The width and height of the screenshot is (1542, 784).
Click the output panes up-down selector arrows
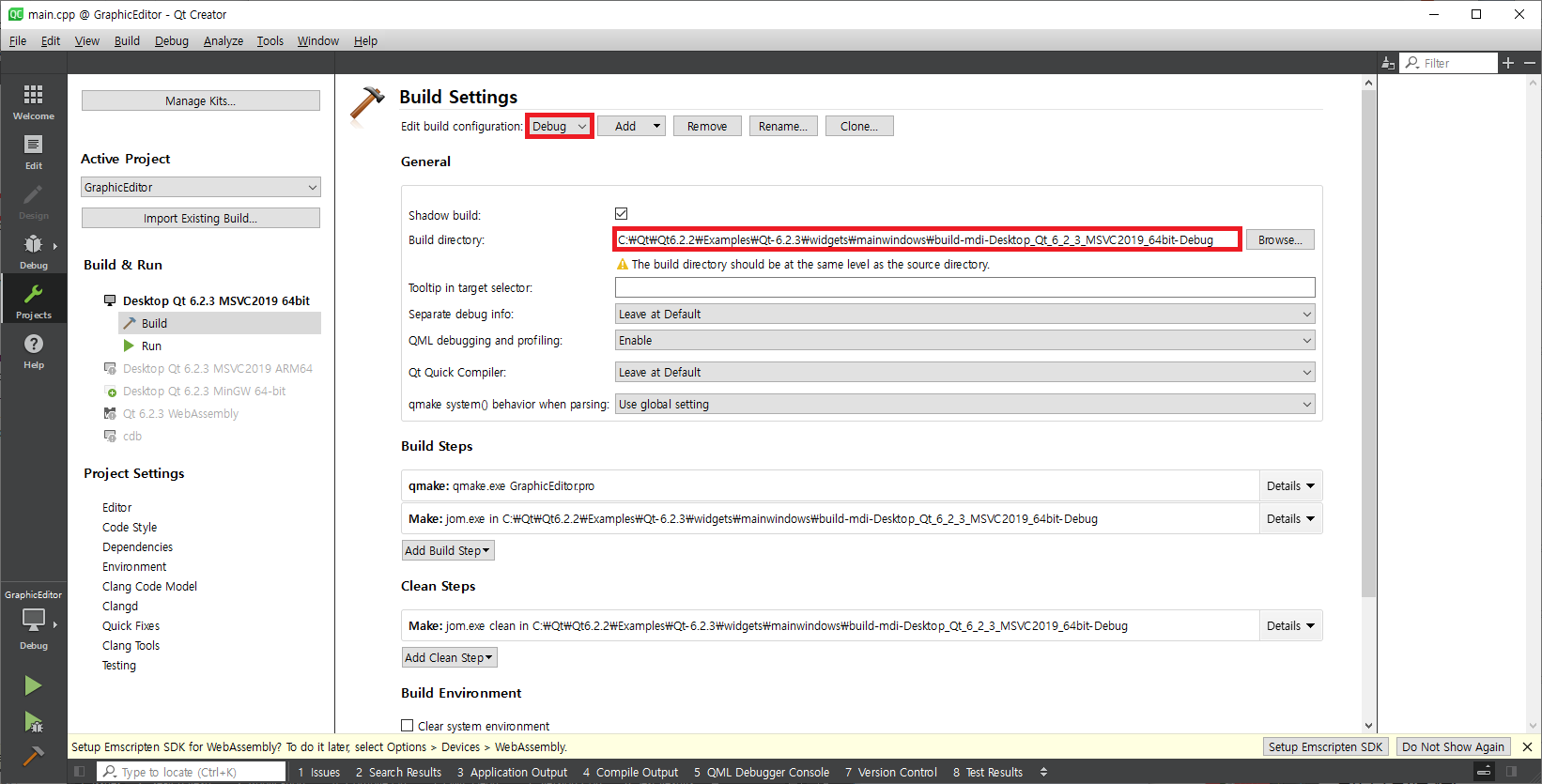coord(1043,772)
